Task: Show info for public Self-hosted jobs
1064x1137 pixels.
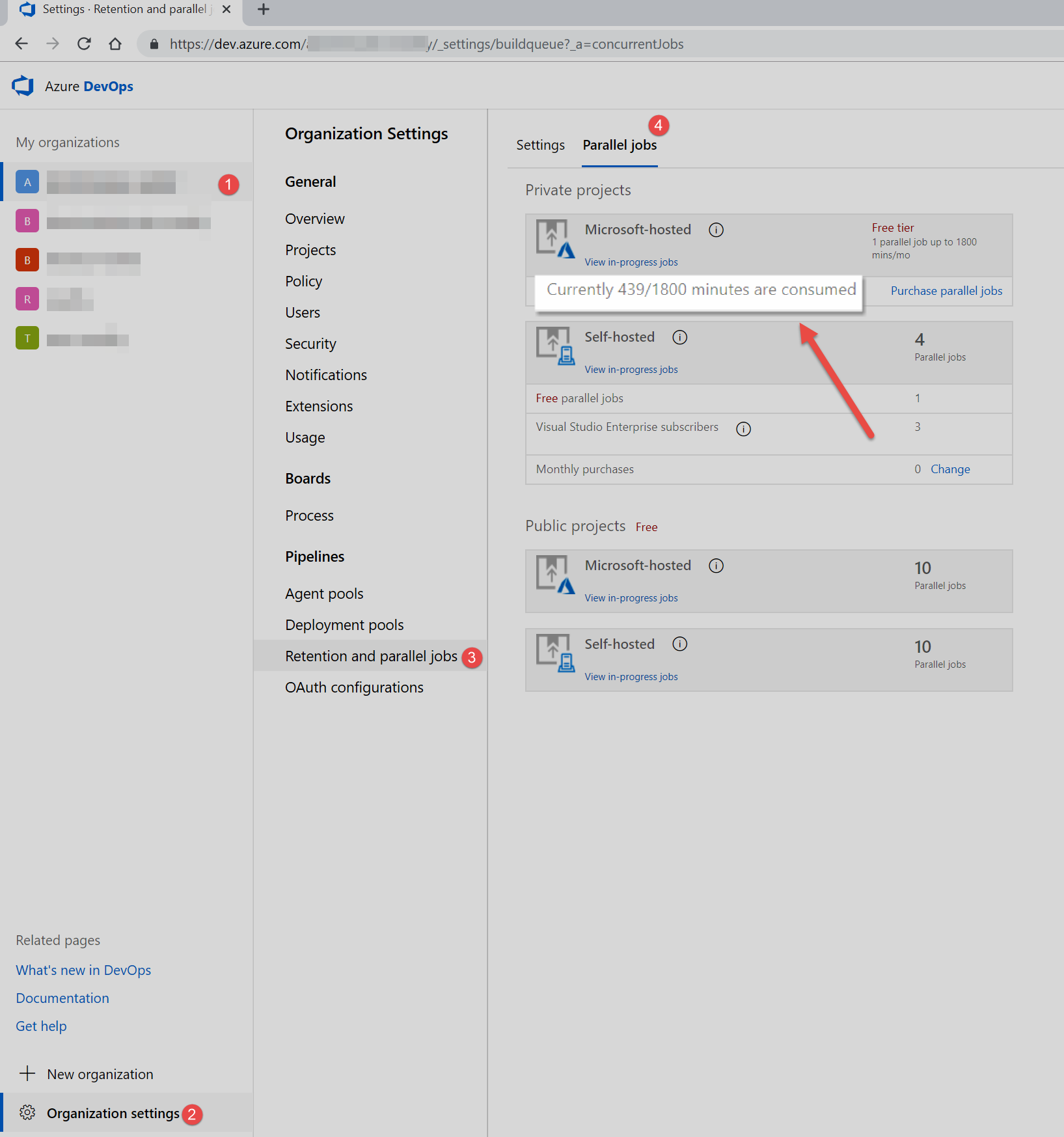Action: point(679,644)
